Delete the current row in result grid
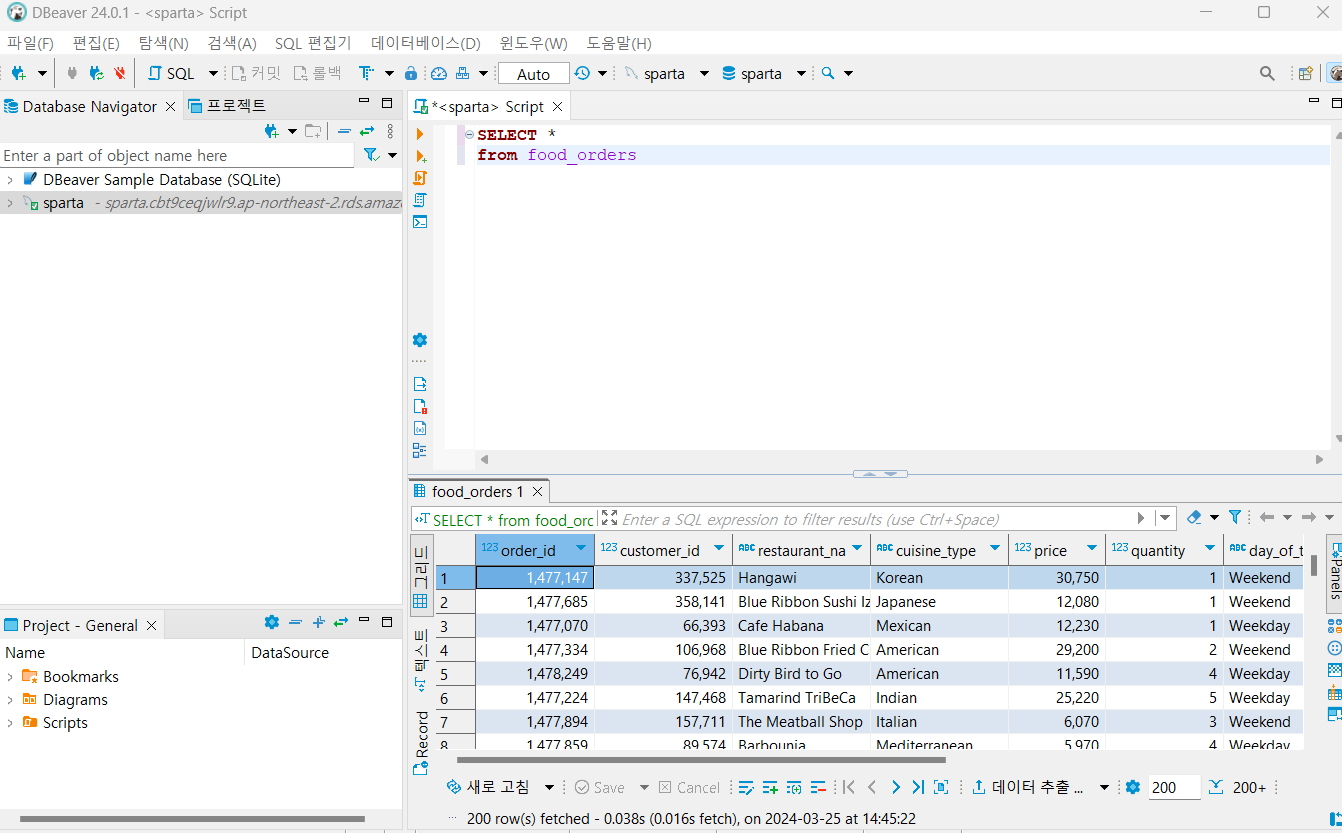The width and height of the screenshot is (1342, 833). [818, 787]
